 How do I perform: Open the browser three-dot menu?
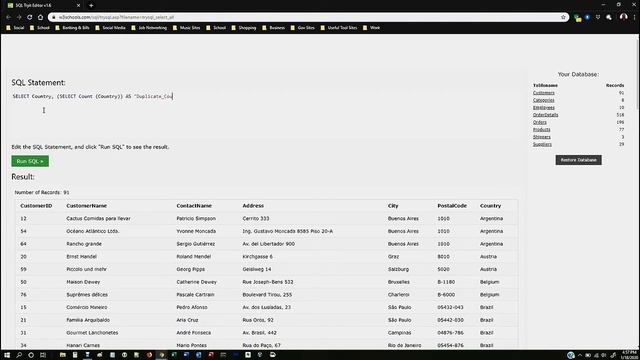634,17
